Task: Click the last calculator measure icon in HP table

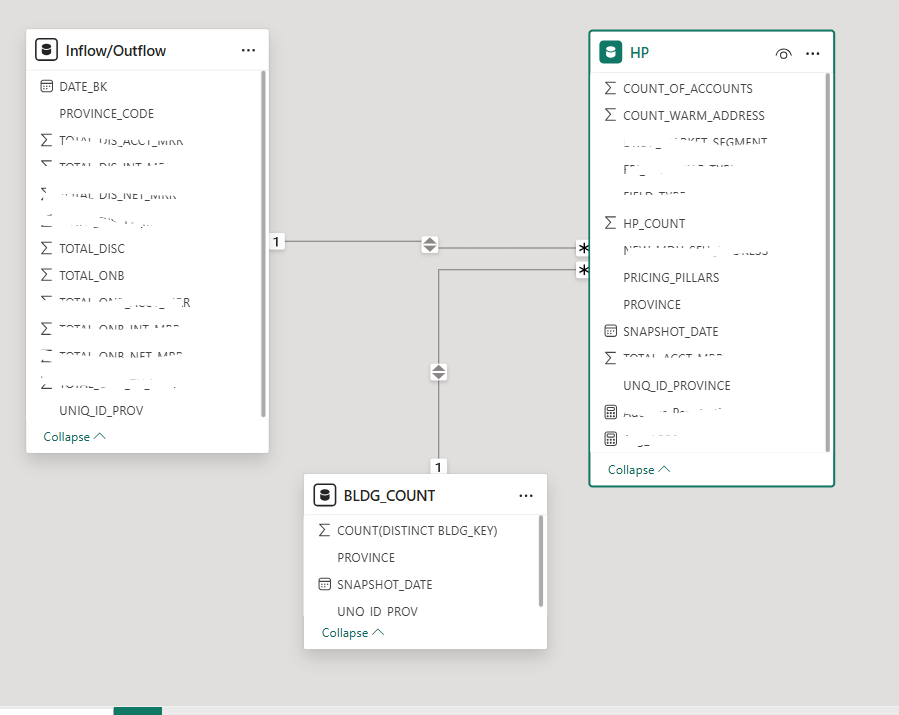Action: (x=611, y=439)
